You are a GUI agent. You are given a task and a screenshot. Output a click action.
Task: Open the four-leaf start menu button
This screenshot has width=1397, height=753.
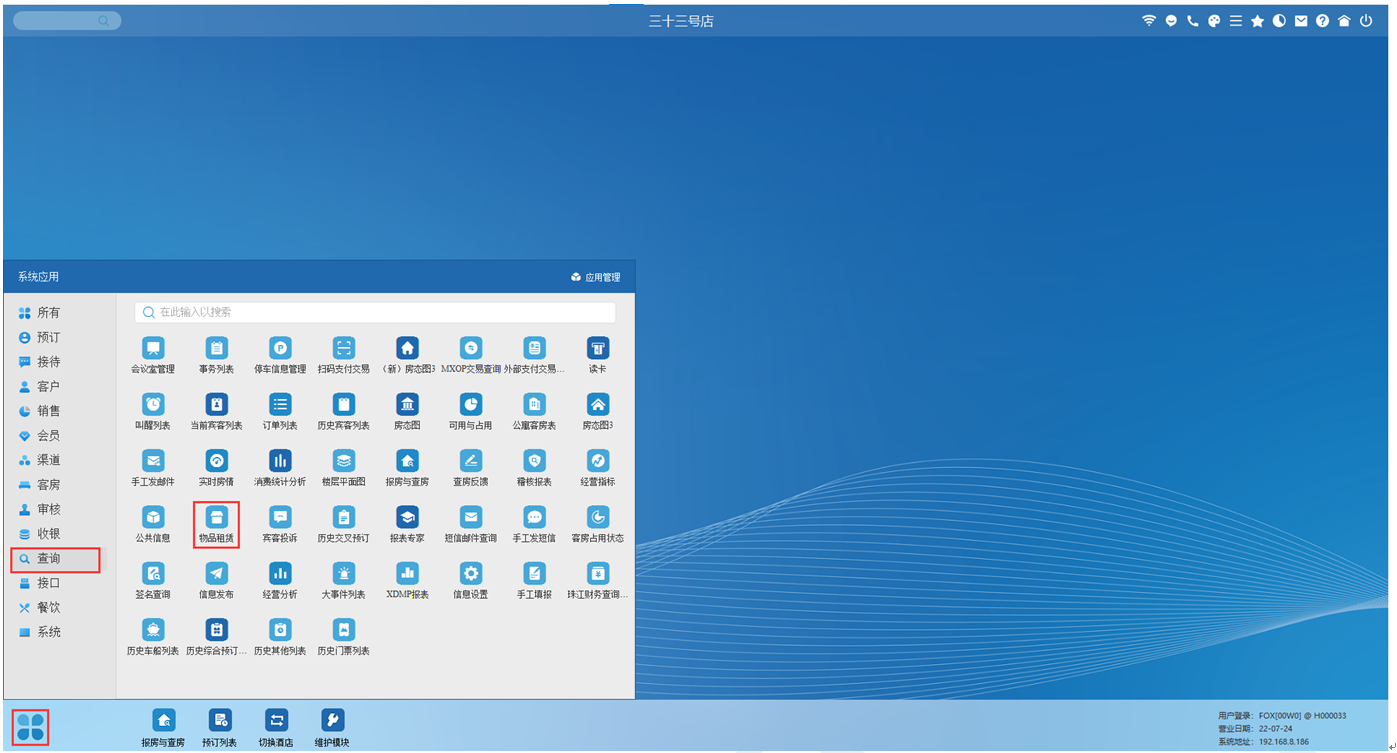click(30, 726)
